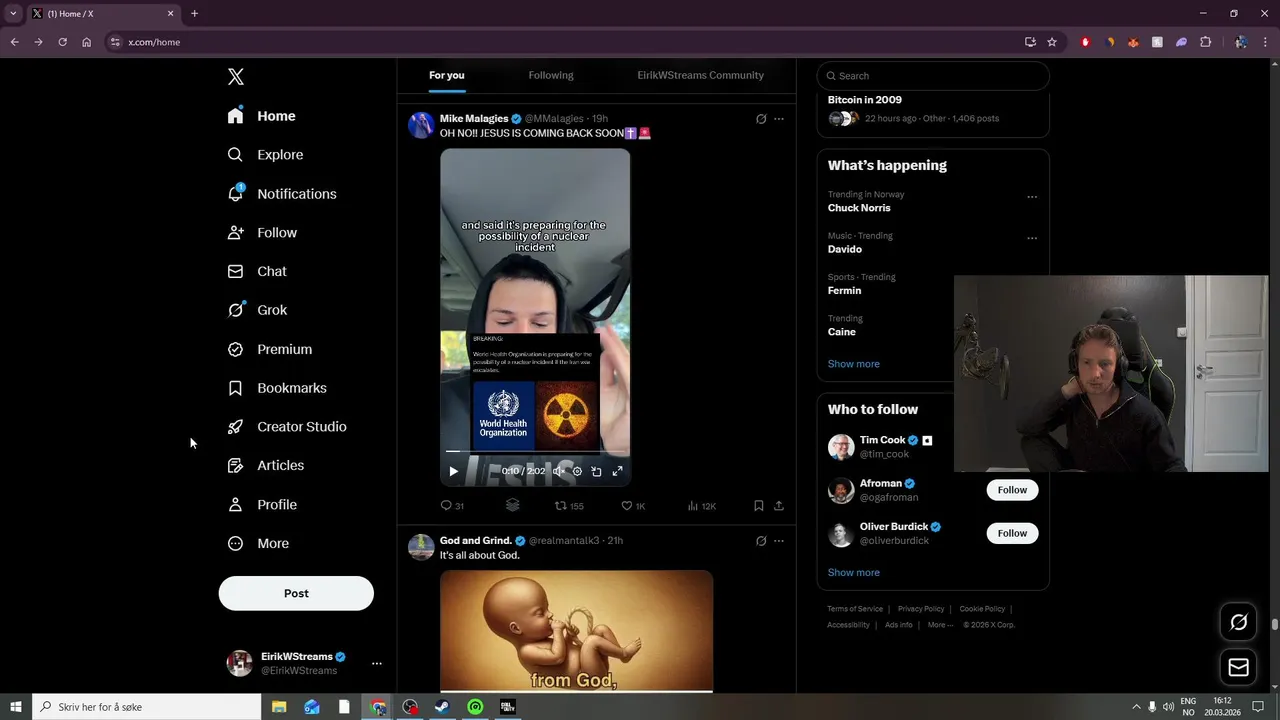Open more options on Mike Malagies post
This screenshot has width=1280, height=720.
pyautogui.click(x=779, y=119)
